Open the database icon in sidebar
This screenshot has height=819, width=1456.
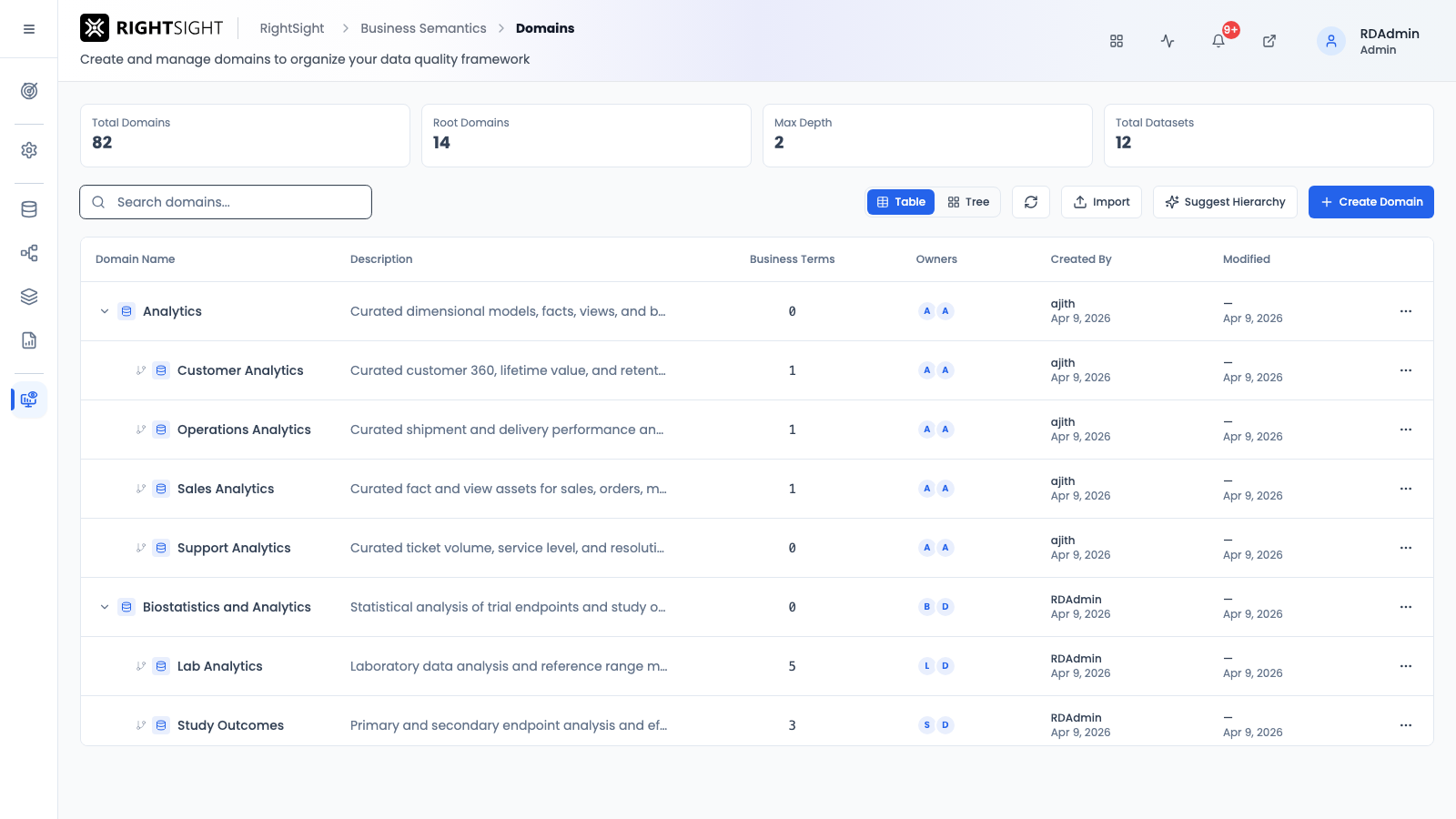click(29, 209)
